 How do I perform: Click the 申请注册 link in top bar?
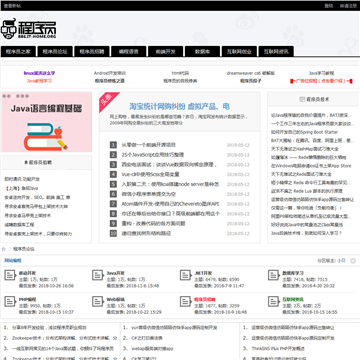click(348, 6)
